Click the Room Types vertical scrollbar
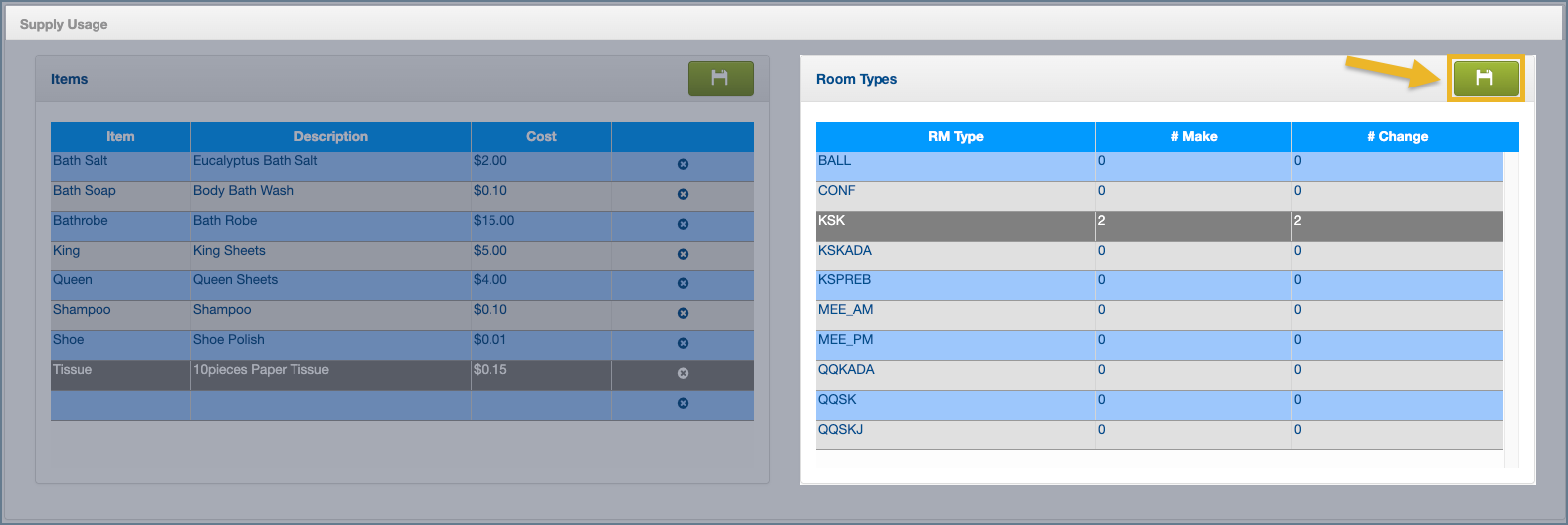 coord(1511,308)
